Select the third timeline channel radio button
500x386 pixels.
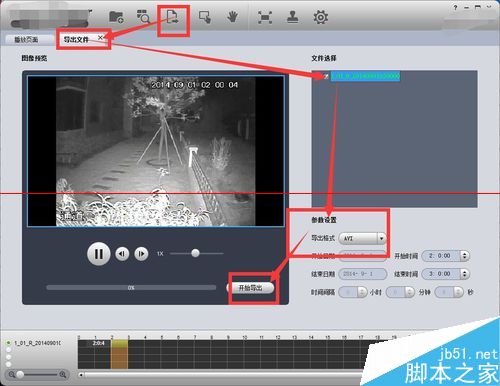[x=8, y=357]
